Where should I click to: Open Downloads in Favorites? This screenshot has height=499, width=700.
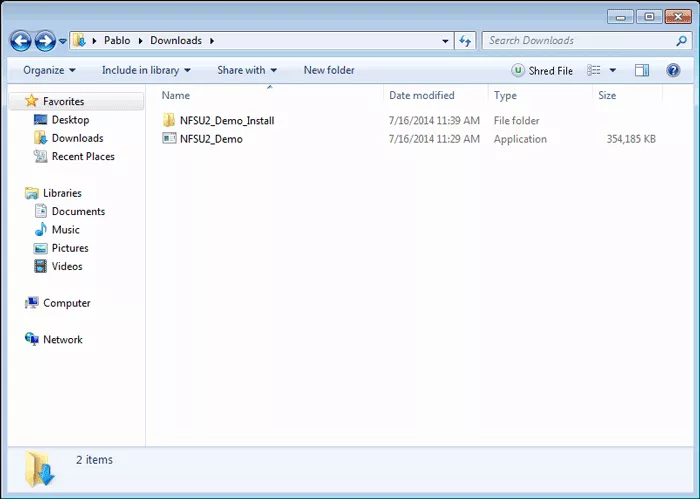click(x=78, y=138)
